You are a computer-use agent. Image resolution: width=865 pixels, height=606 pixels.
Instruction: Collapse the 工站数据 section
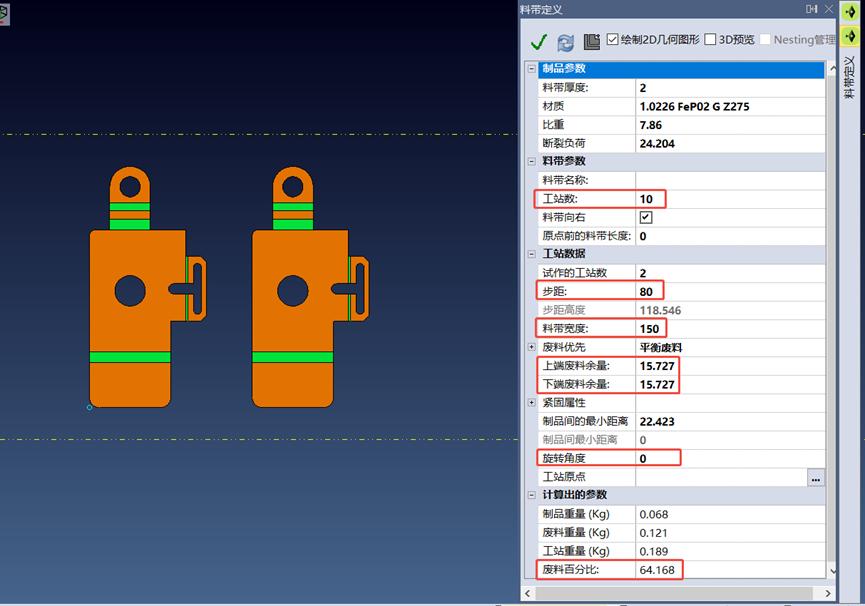click(x=532, y=254)
